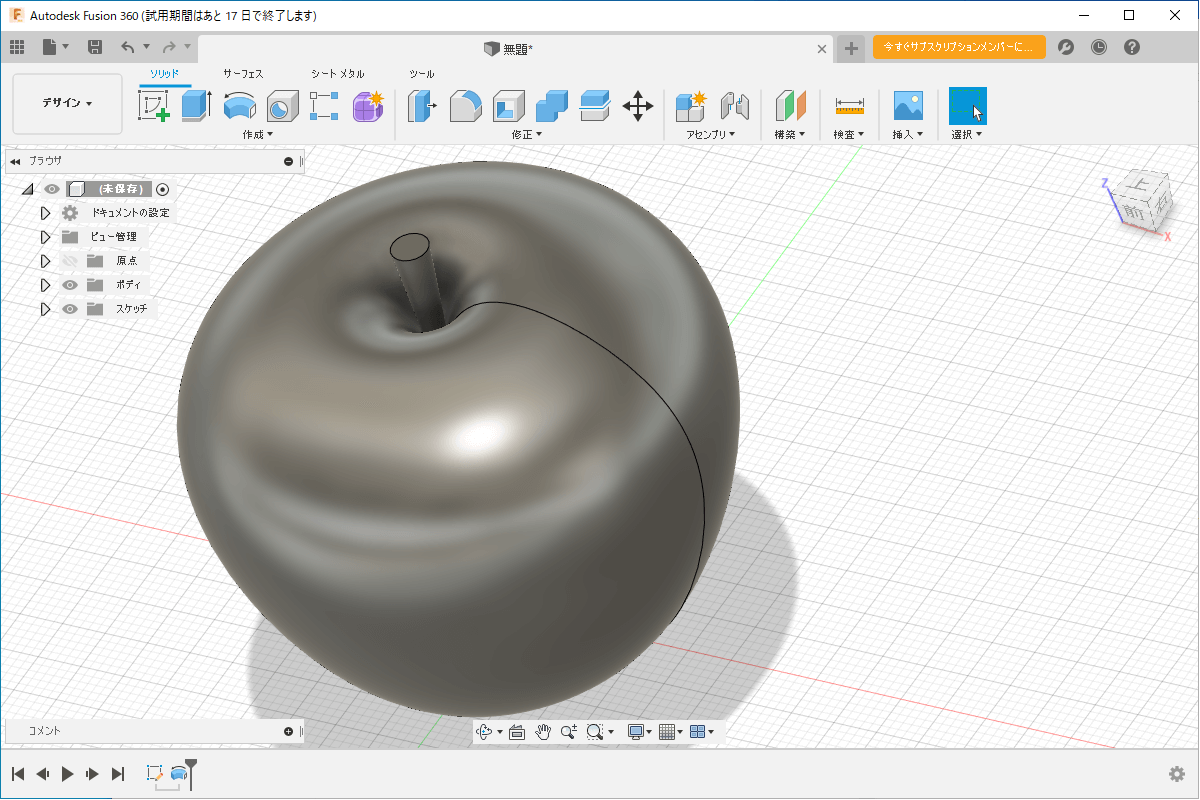Click the orange subscription button
The height and width of the screenshot is (800, 1200).
[x=959, y=47]
